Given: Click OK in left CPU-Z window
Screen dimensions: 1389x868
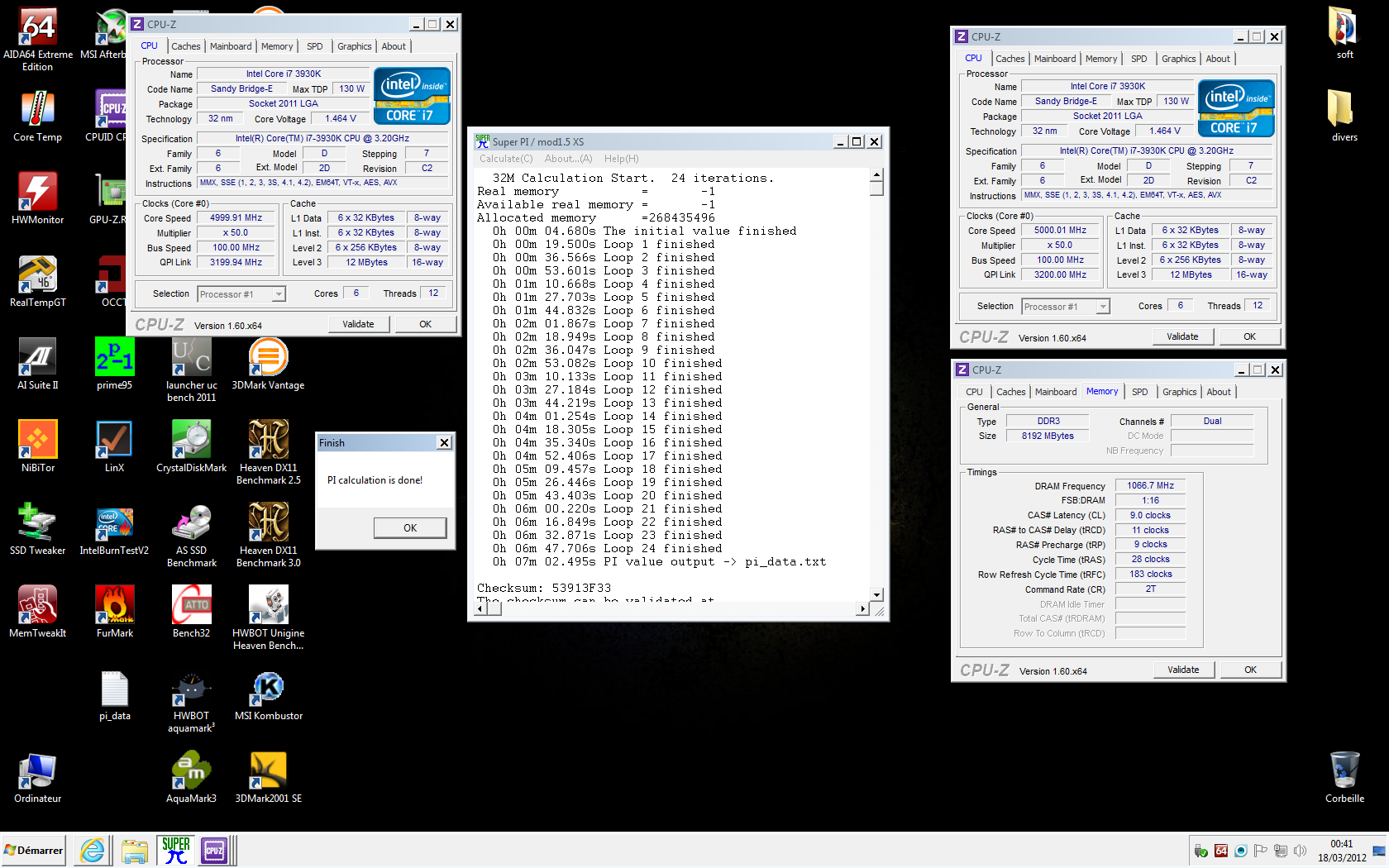Looking at the screenshot, I should click(425, 324).
